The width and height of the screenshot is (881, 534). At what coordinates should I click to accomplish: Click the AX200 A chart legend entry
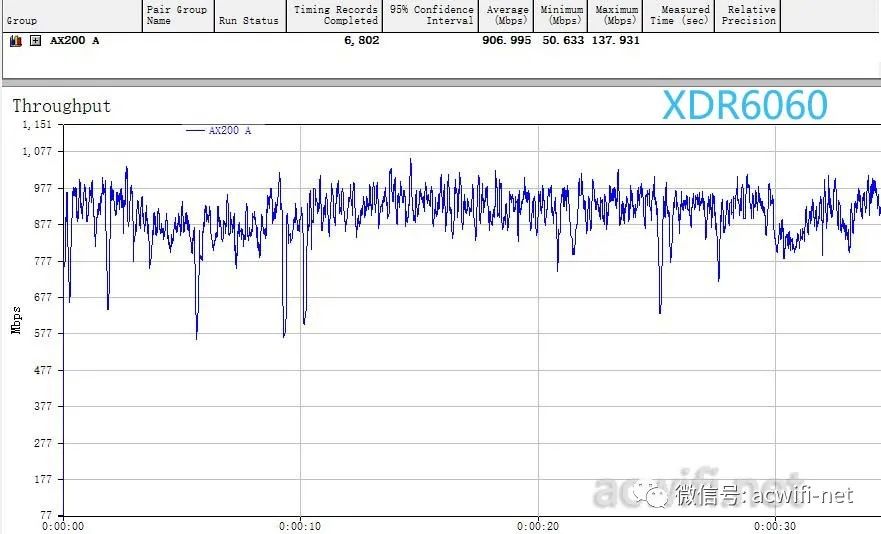219,130
